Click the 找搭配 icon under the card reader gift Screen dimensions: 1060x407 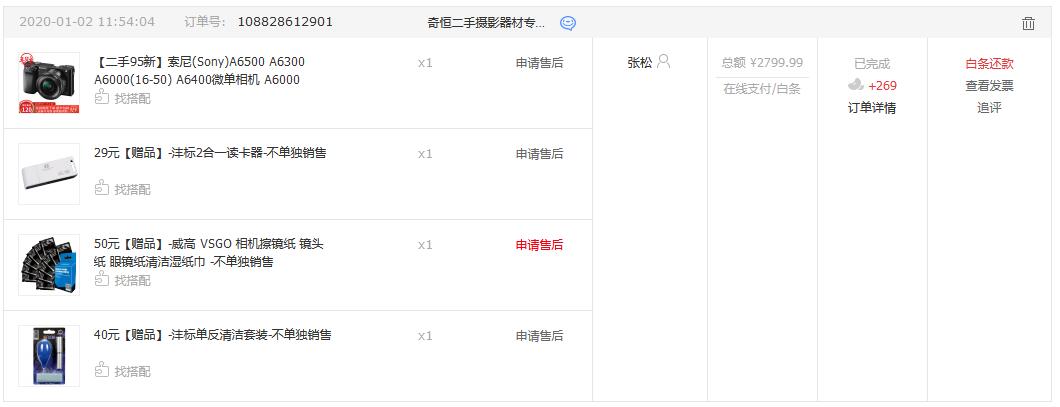pyautogui.click(x=101, y=188)
